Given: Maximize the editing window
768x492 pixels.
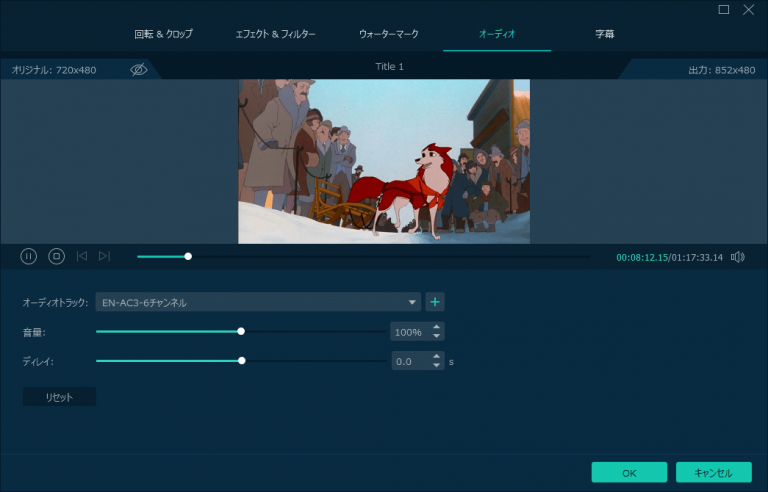Looking at the screenshot, I should (x=724, y=10).
